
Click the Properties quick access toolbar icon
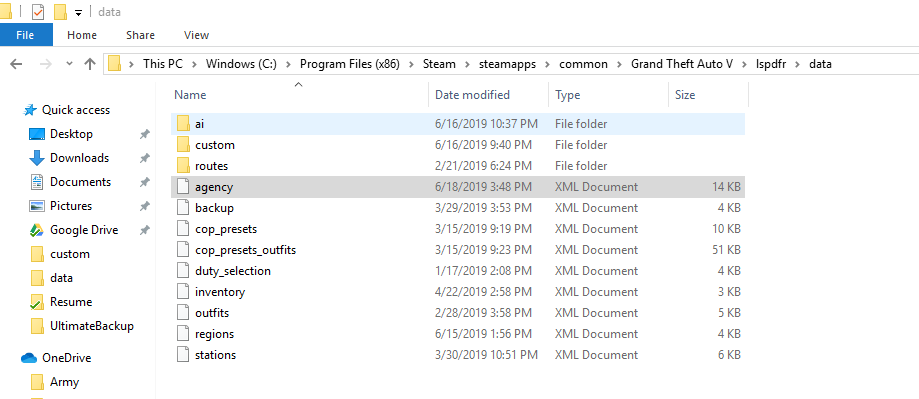click(38, 11)
